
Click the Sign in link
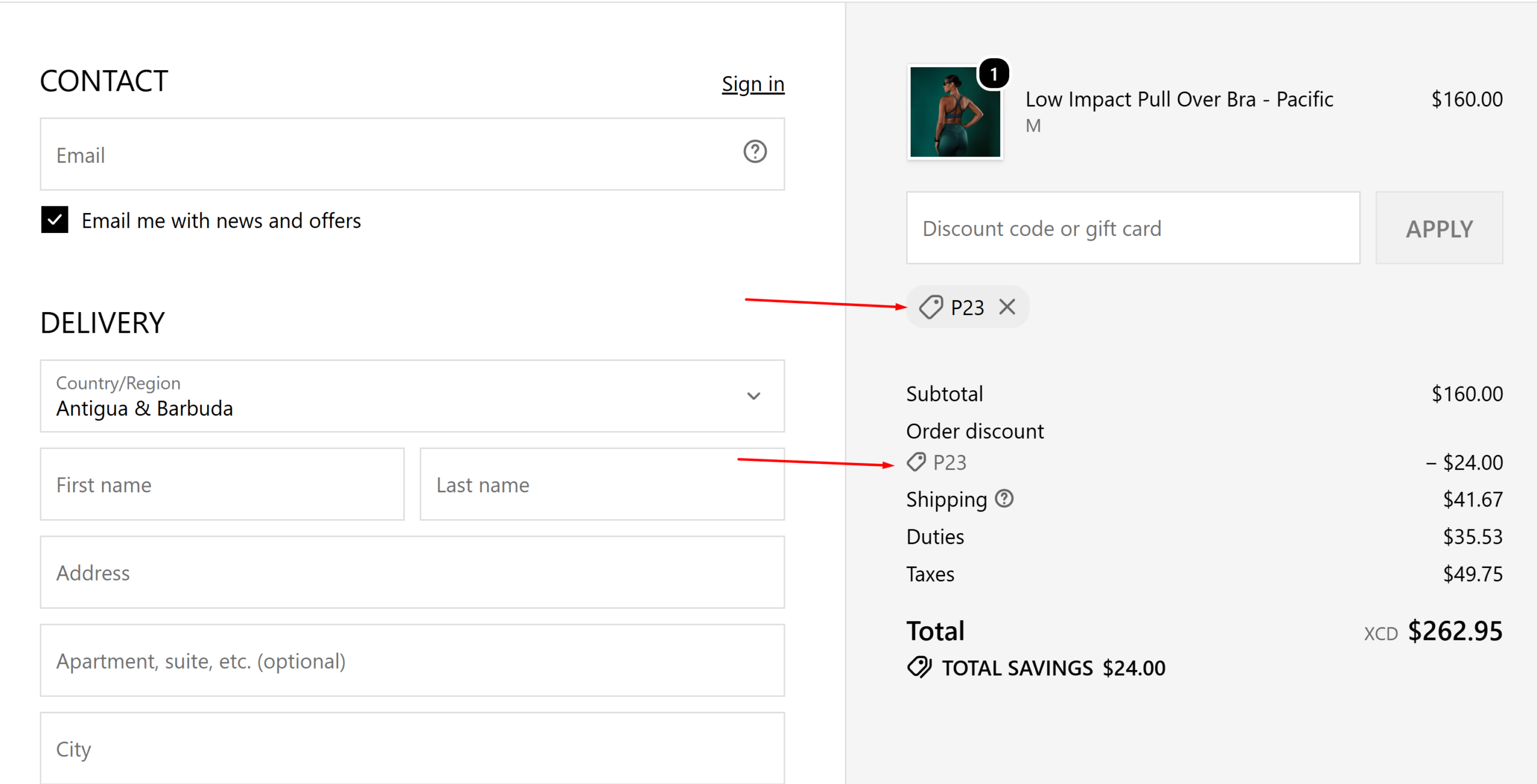tap(753, 84)
